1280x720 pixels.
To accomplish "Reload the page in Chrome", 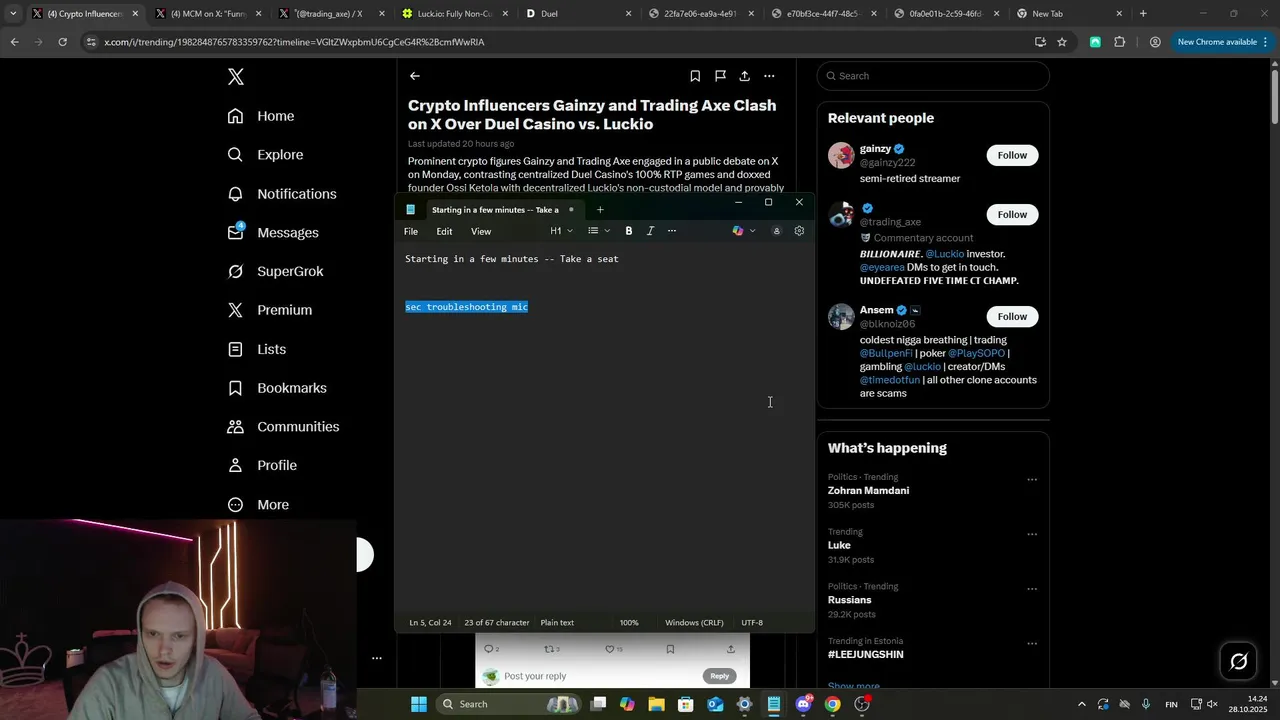I will coord(62,42).
